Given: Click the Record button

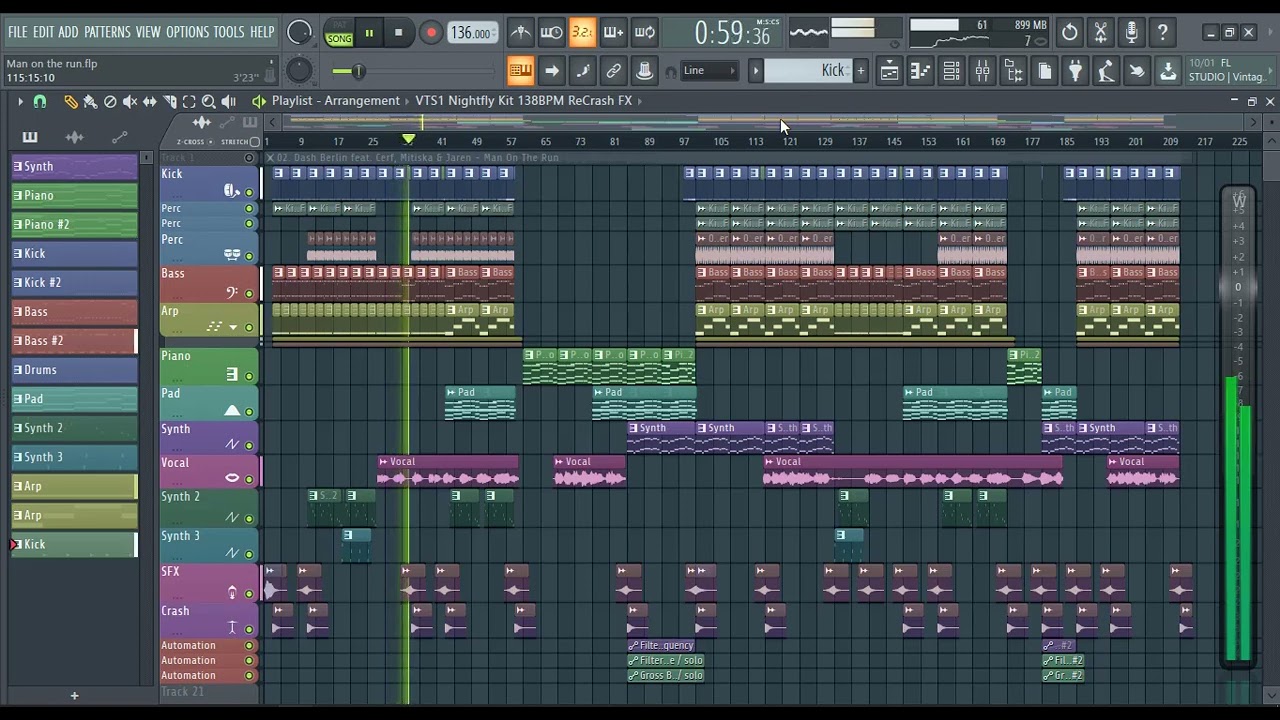Looking at the screenshot, I should click(x=431, y=33).
